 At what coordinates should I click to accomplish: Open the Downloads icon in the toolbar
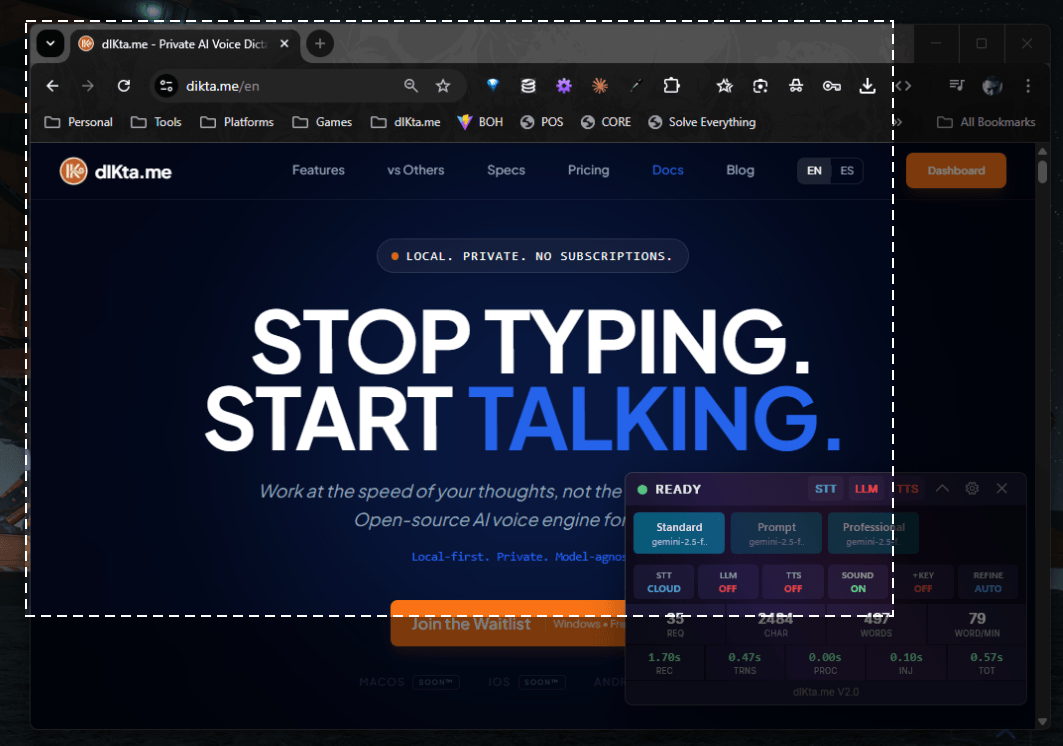(x=867, y=86)
